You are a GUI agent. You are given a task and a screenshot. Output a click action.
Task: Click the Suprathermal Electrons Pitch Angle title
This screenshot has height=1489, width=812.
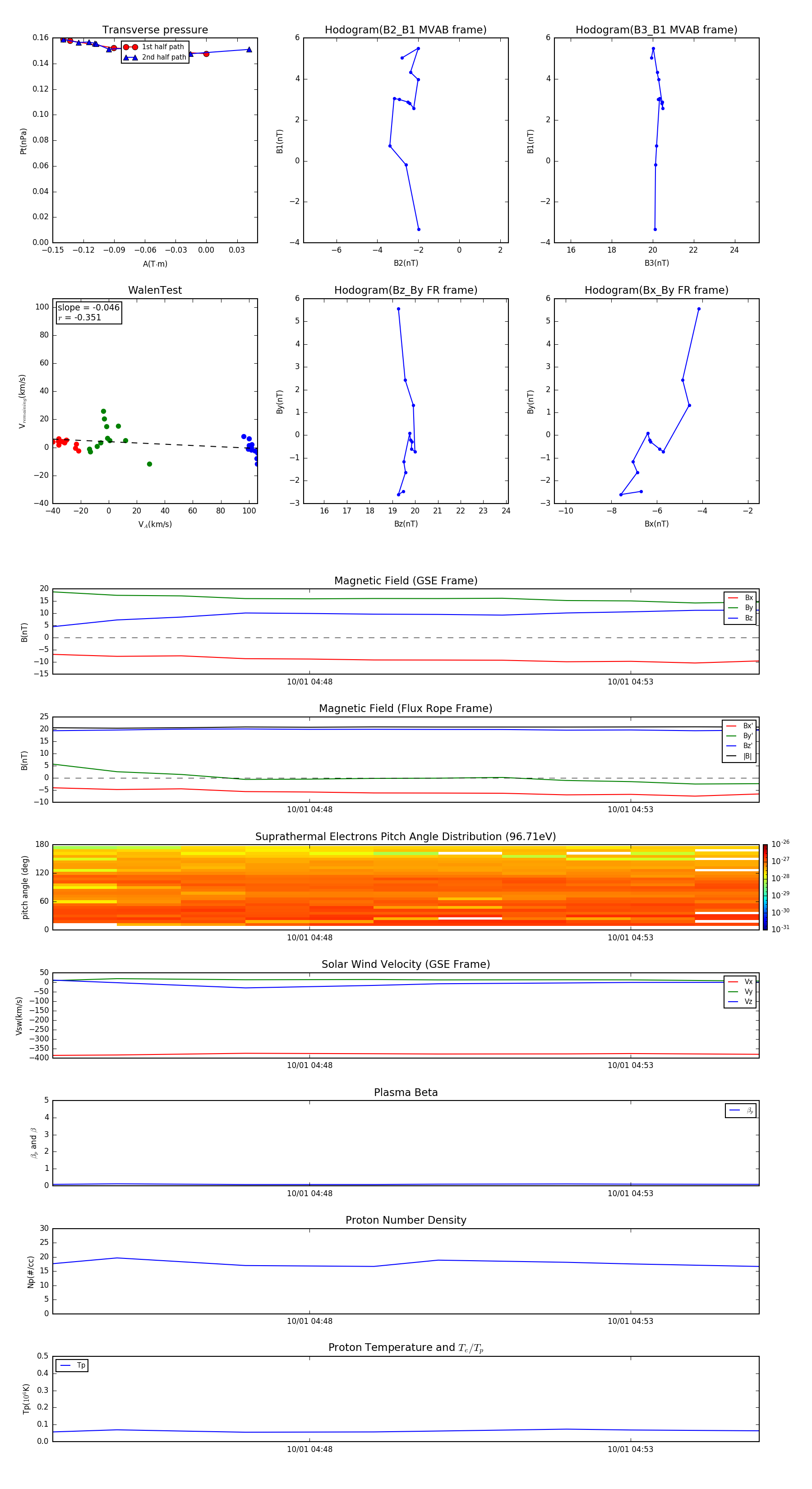(406, 837)
